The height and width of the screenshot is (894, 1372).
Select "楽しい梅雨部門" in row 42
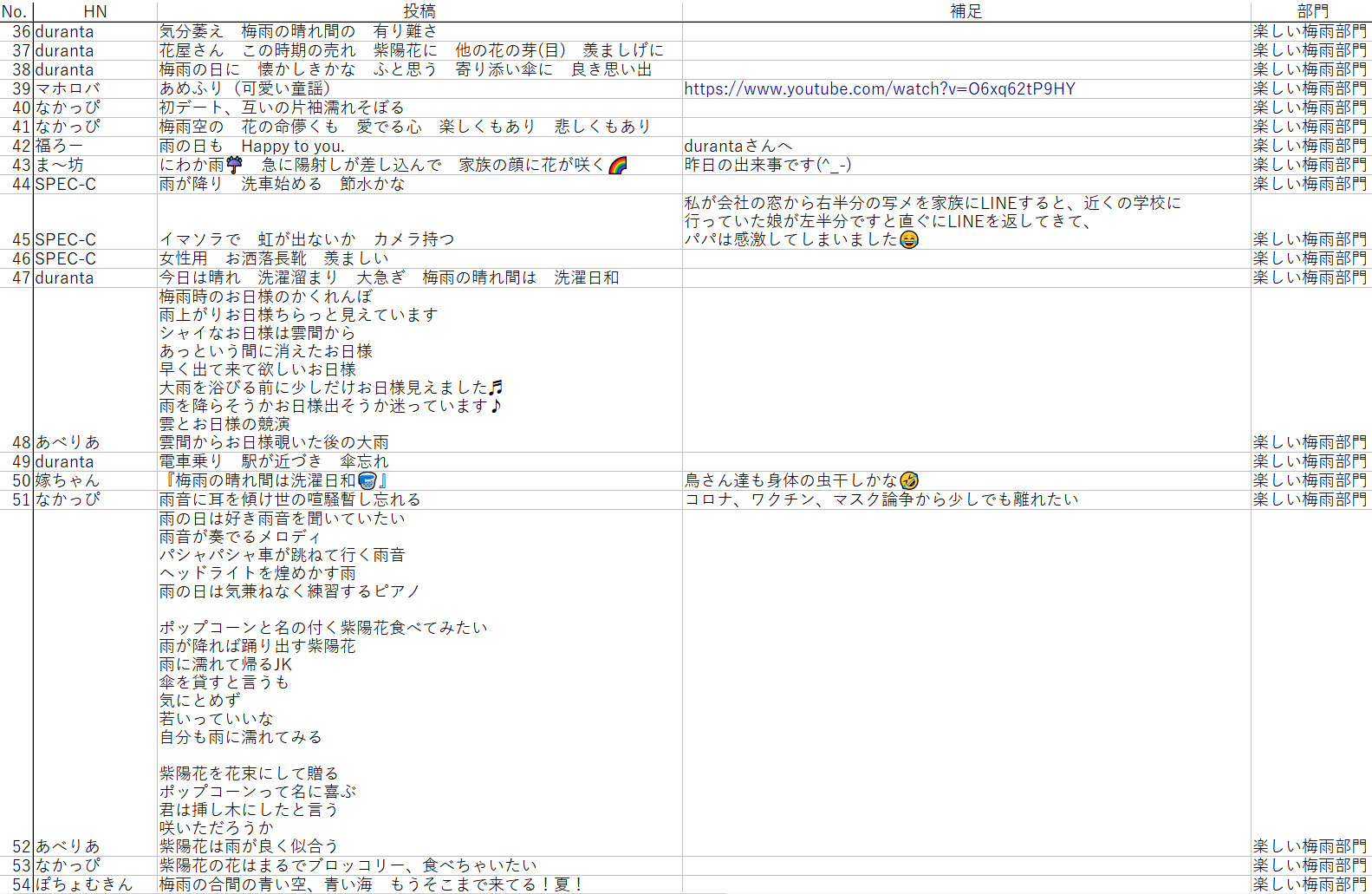click(1310, 146)
